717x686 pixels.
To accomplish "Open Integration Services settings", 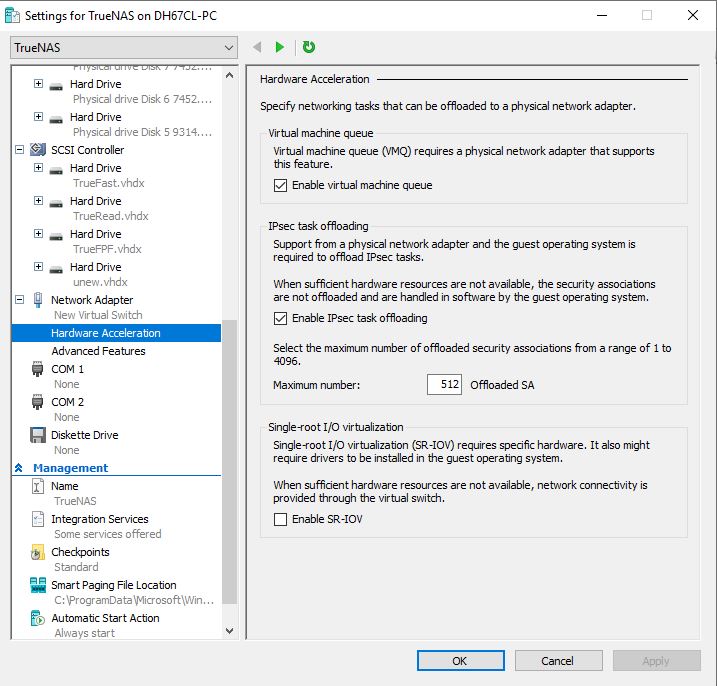I will (99, 519).
